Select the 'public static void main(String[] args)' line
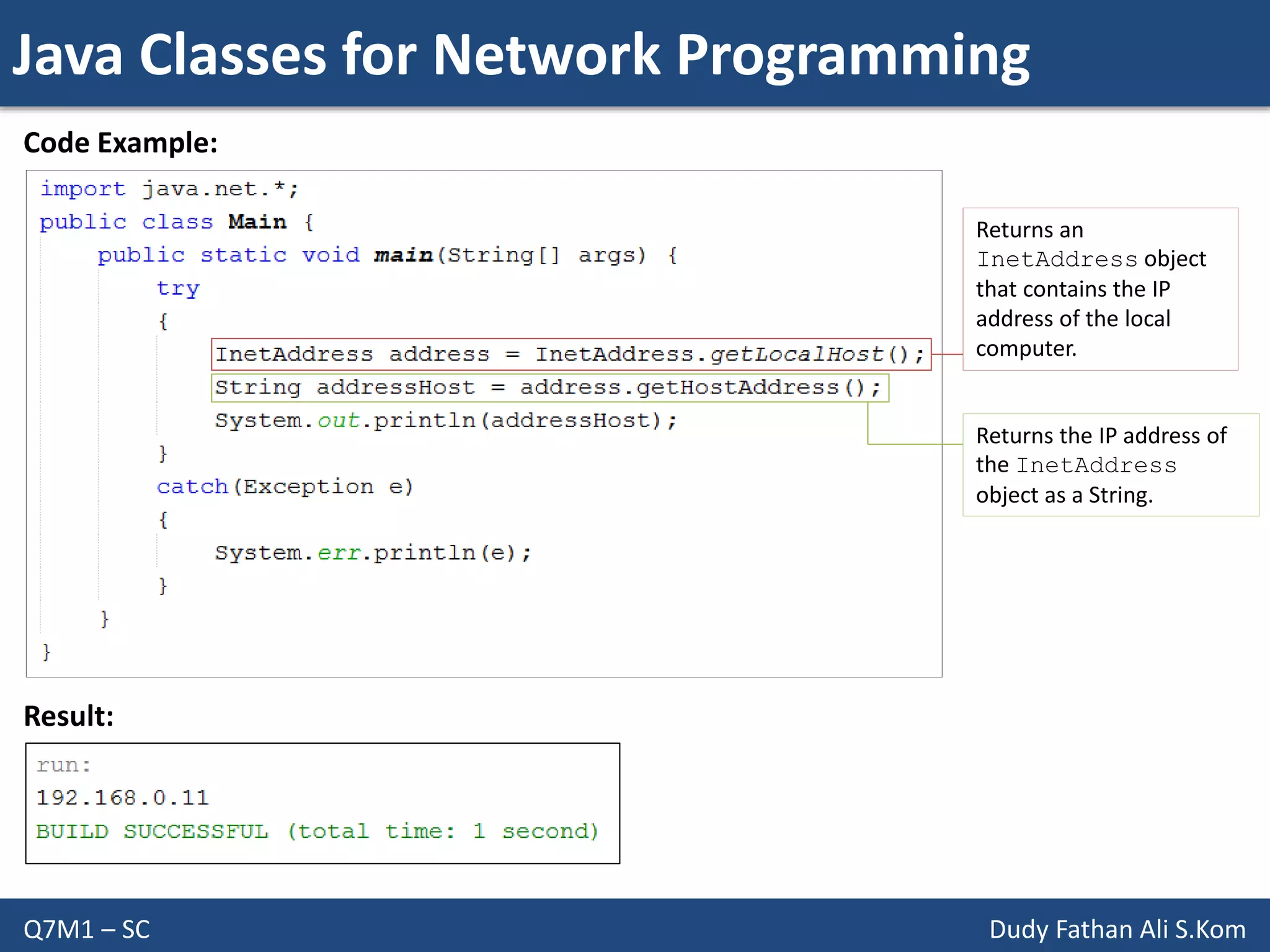 pyautogui.click(x=388, y=255)
